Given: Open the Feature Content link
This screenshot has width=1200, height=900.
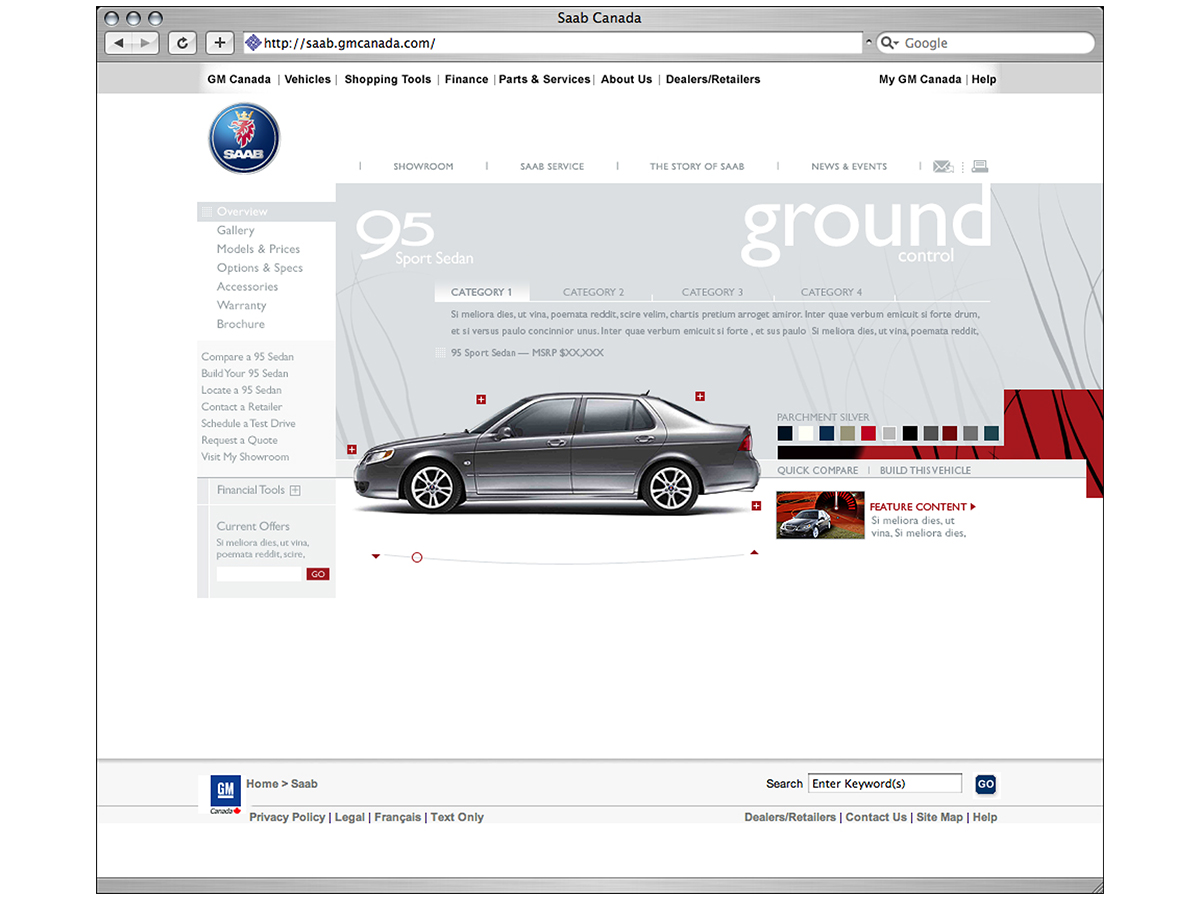Looking at the screenshot, I should [922, 507].
